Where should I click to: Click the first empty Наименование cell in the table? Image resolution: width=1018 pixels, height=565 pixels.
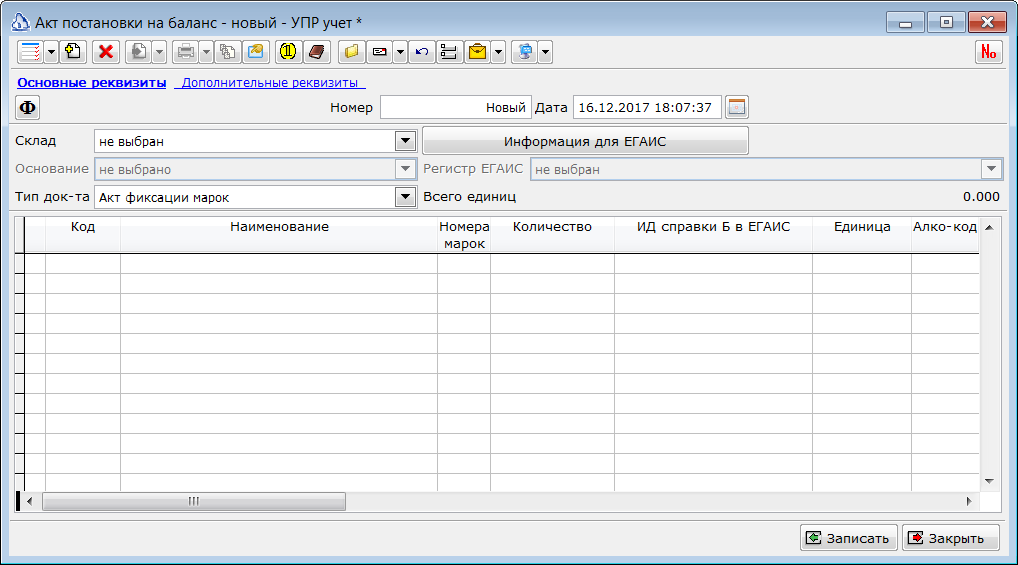point(279,264)
